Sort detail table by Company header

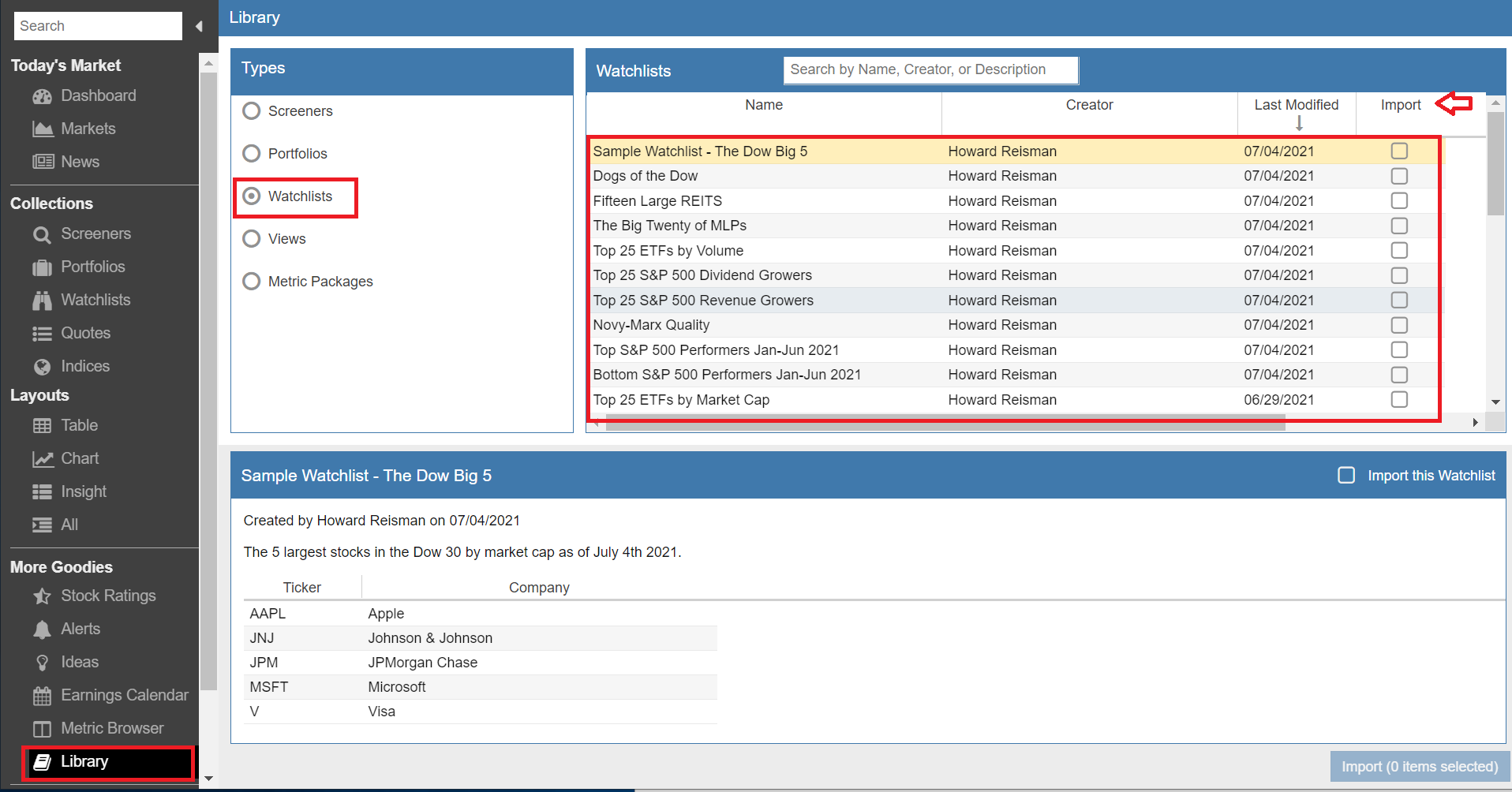[539, 588]
